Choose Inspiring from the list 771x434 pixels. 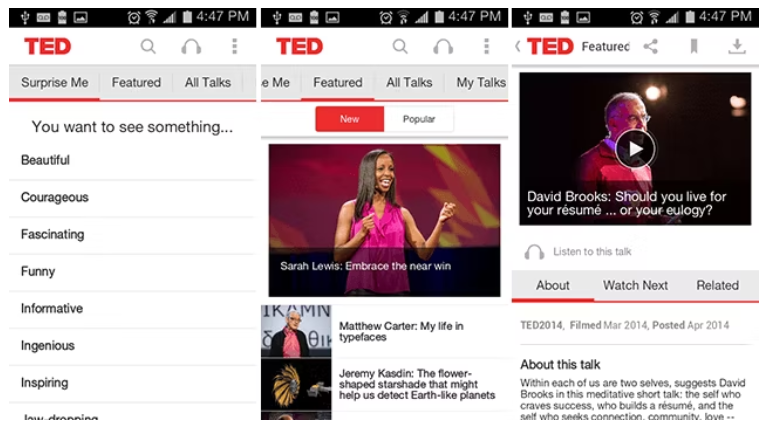pos(133,383)
